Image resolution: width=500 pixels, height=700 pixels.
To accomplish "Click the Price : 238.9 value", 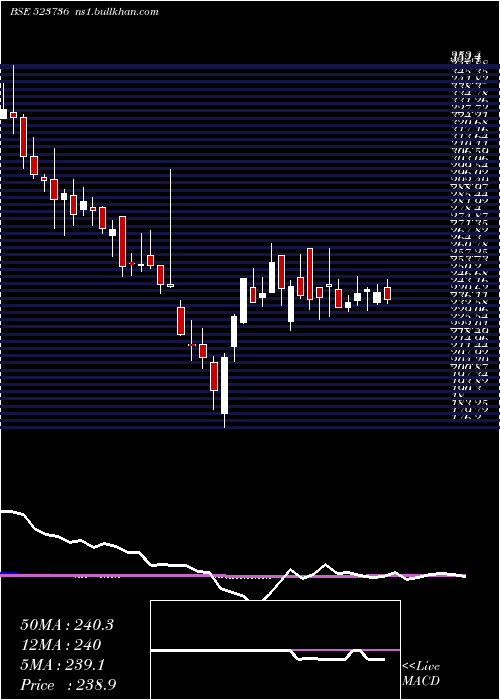I will [x=68, y=685].
